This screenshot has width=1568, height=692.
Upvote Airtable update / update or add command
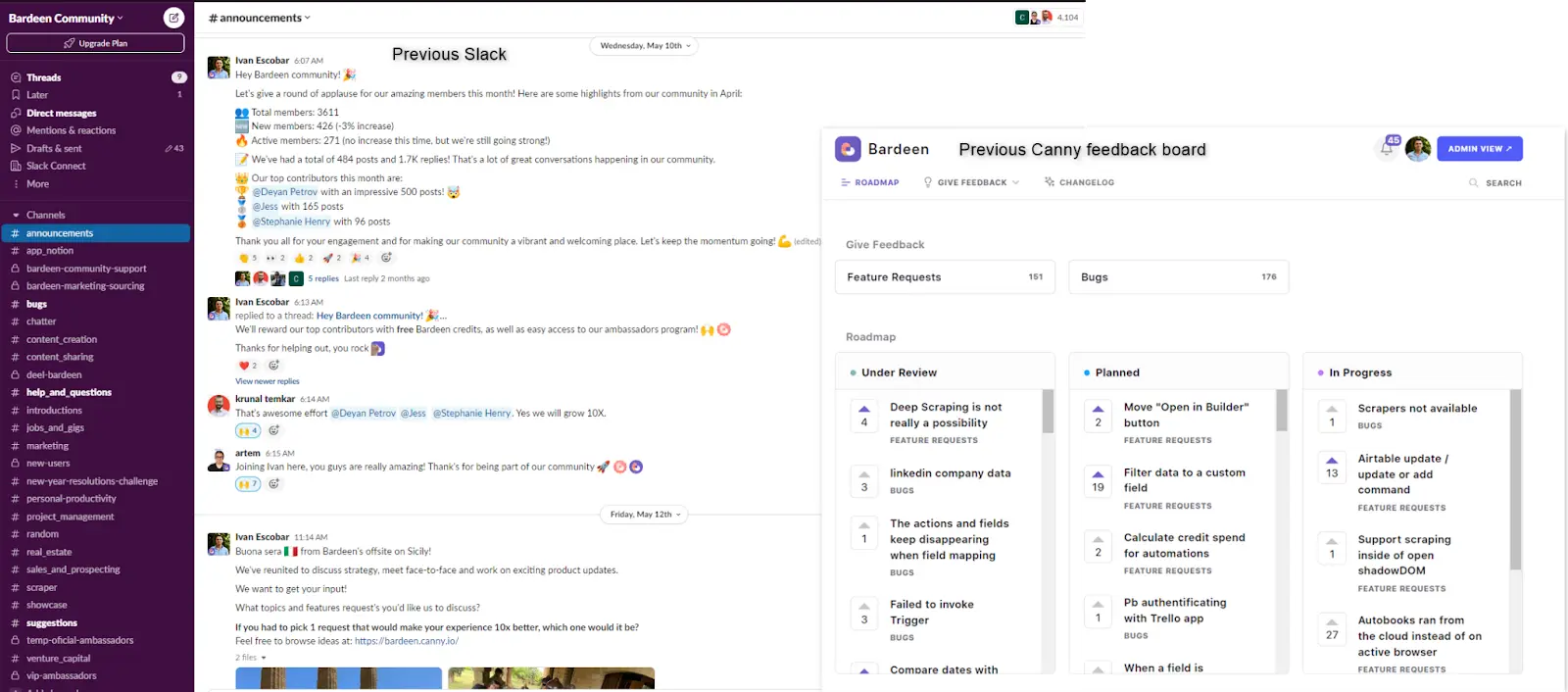pyautogui.click(x=1332, y=467)
